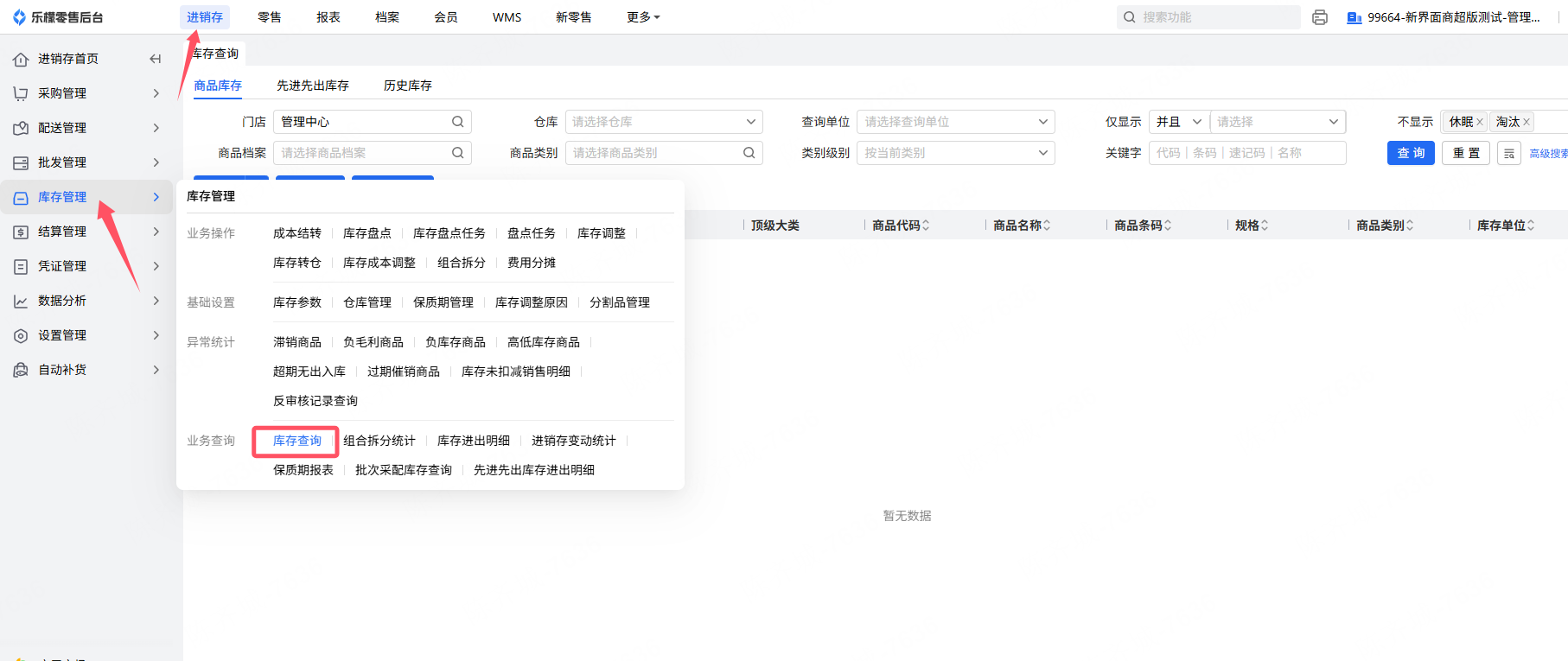Open the 更多 menu in top navigation

pyautogui.click(x=642, y=17)
